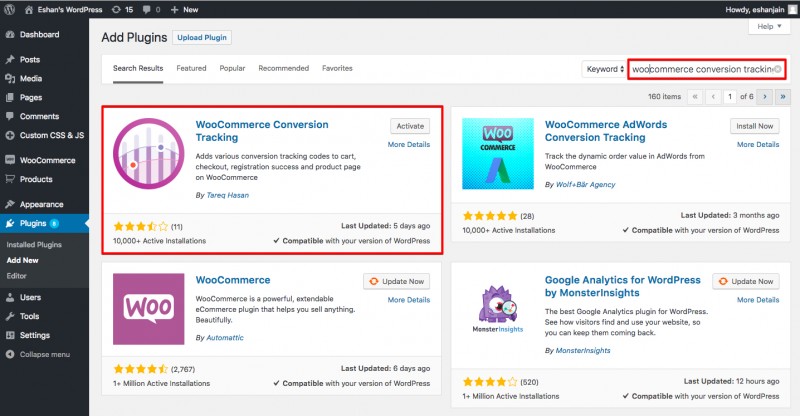Go to first page of results
Viewport: 800px width, 416px height.
tap(695, 96)
